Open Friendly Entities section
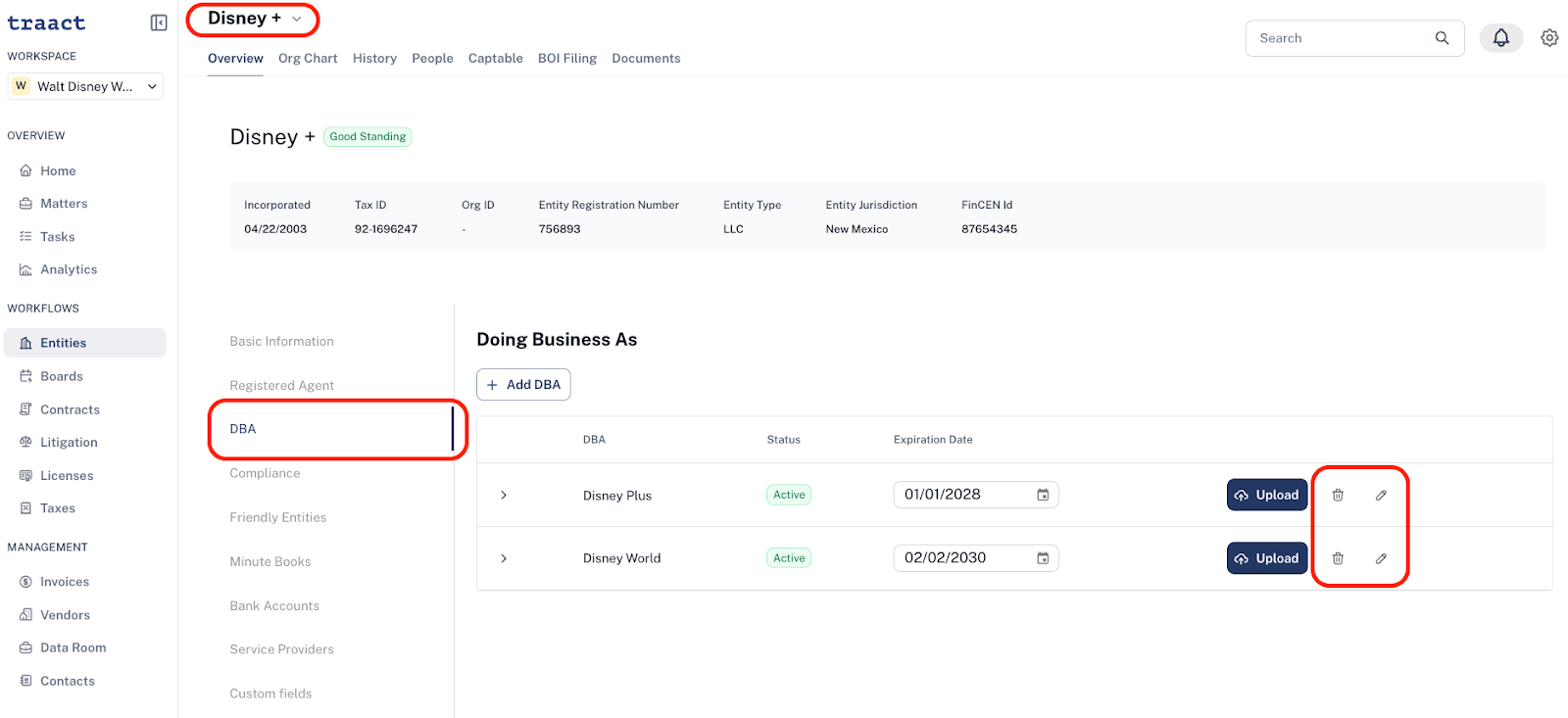Screen dimensions: 1568x718 277,517
